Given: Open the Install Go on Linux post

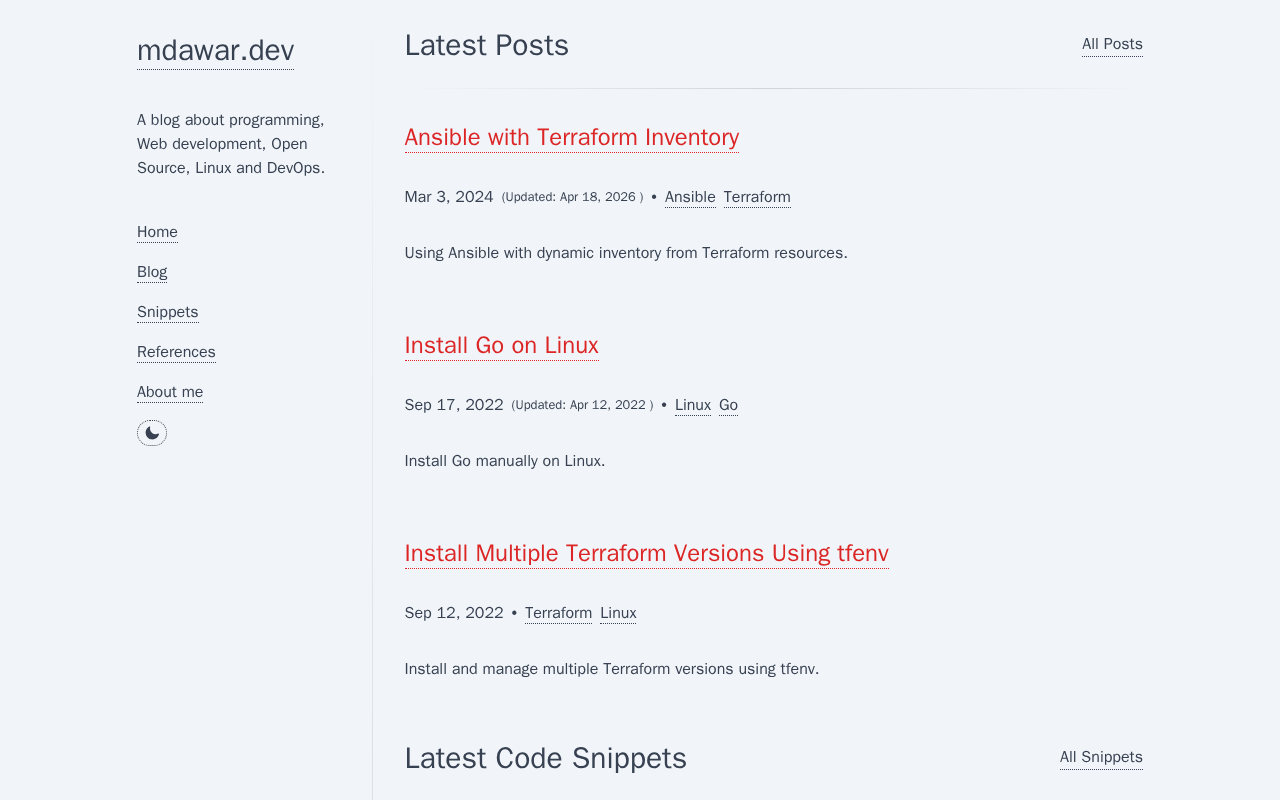Looking at the screenshot, I should [x=501, y=345].
